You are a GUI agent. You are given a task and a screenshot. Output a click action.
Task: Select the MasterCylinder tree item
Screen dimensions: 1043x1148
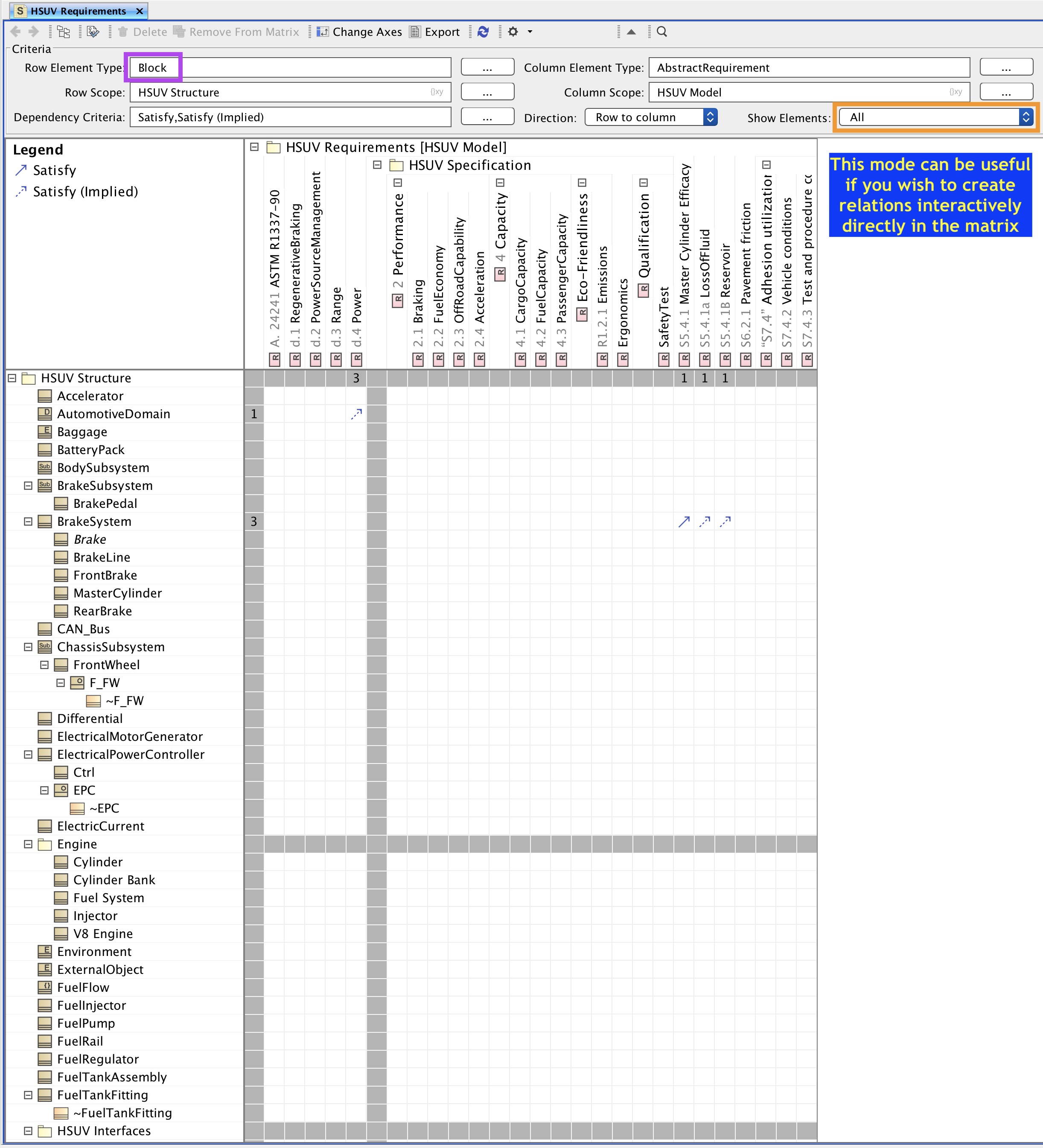pos(117,593)
